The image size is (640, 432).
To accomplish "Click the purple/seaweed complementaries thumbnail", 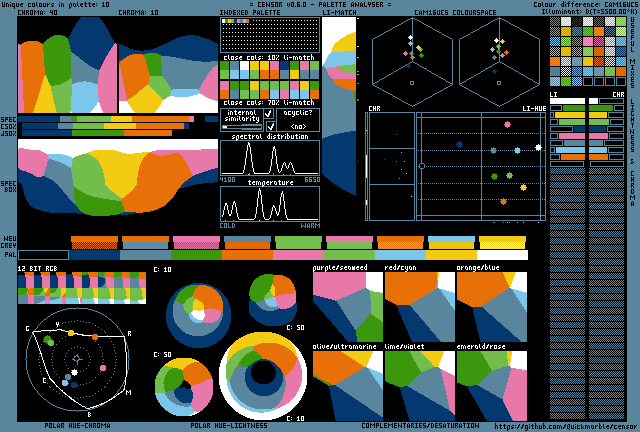I will tap(348, 307).
